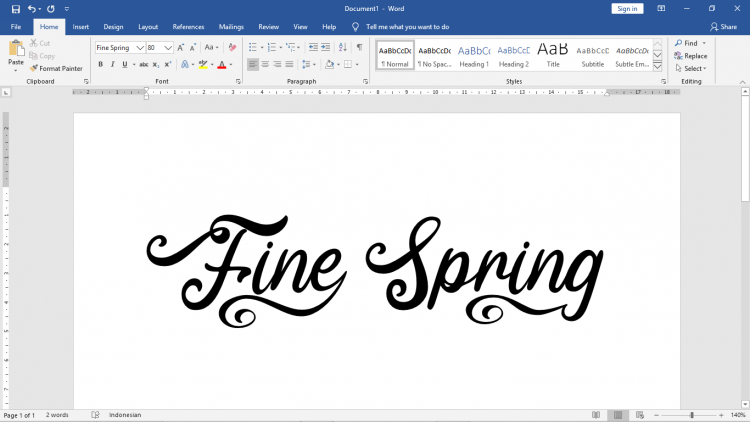750x422 pixels.
Task: Select Align Right
Action: click(x=277, y=64)
